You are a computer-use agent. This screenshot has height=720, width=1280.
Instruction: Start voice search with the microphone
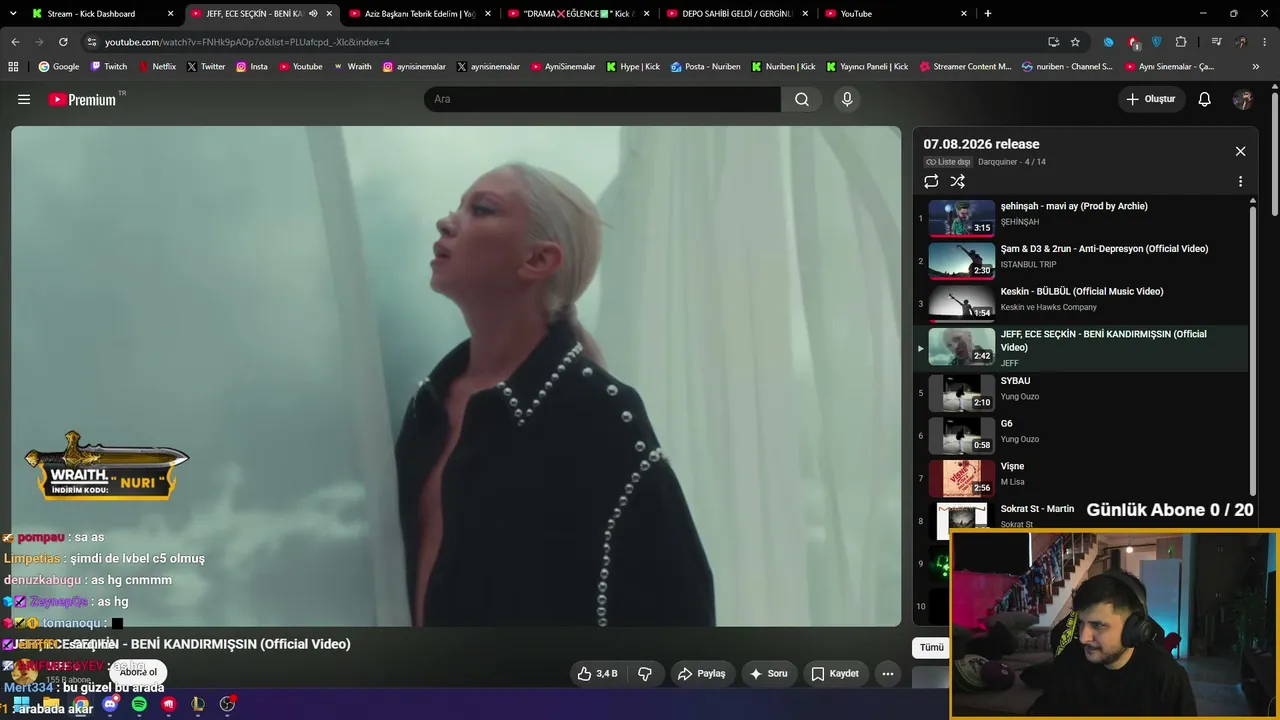pos(847,99)
